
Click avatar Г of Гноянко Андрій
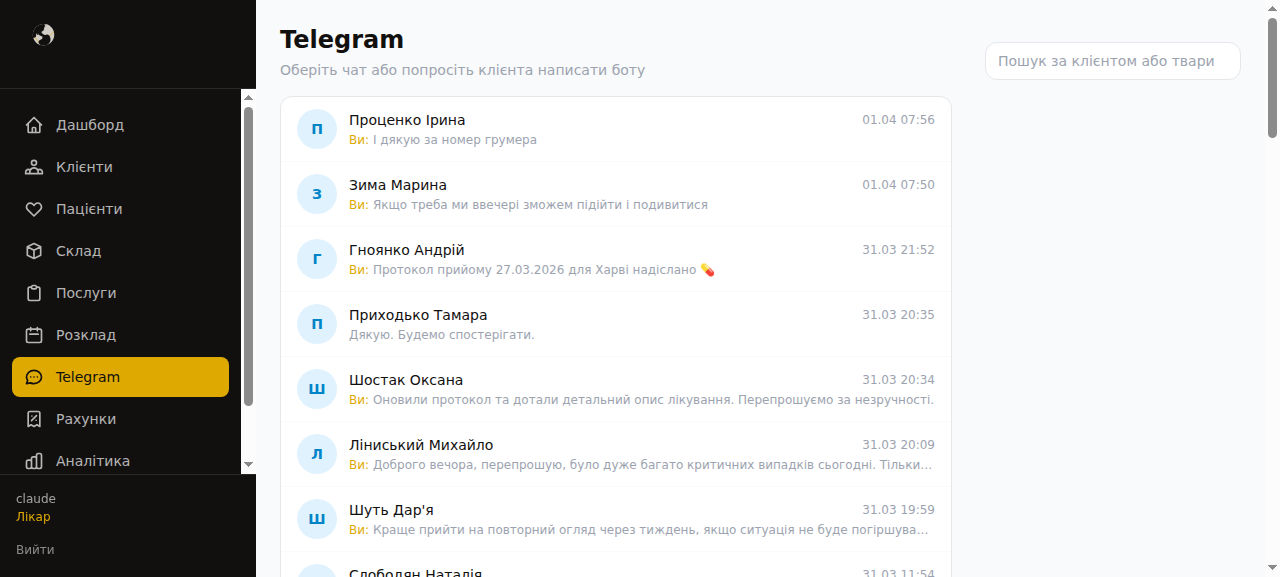pos(317,259)
